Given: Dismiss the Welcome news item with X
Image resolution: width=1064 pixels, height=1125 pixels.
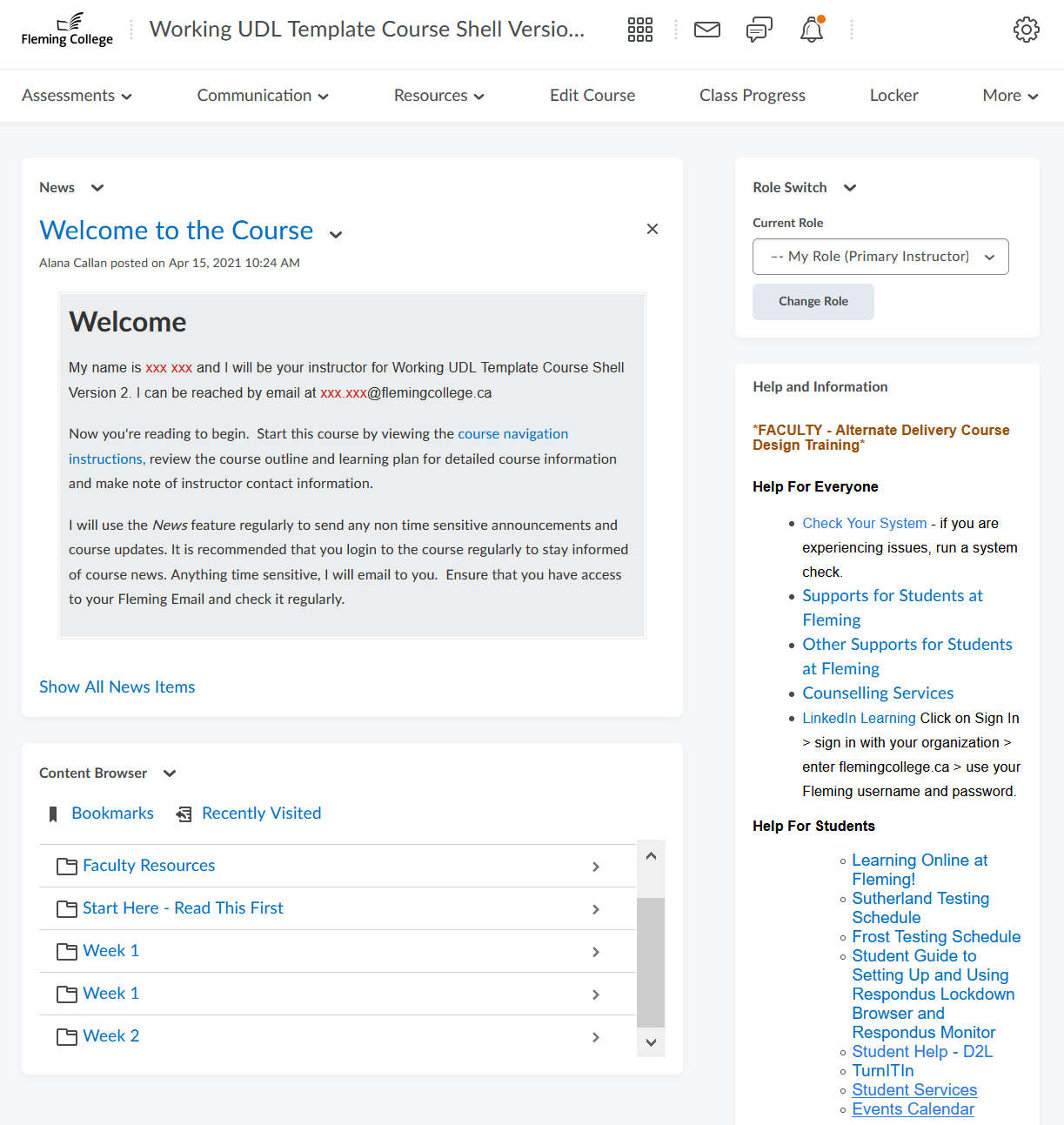Looking at the screenshot, I should coord(652,229).
